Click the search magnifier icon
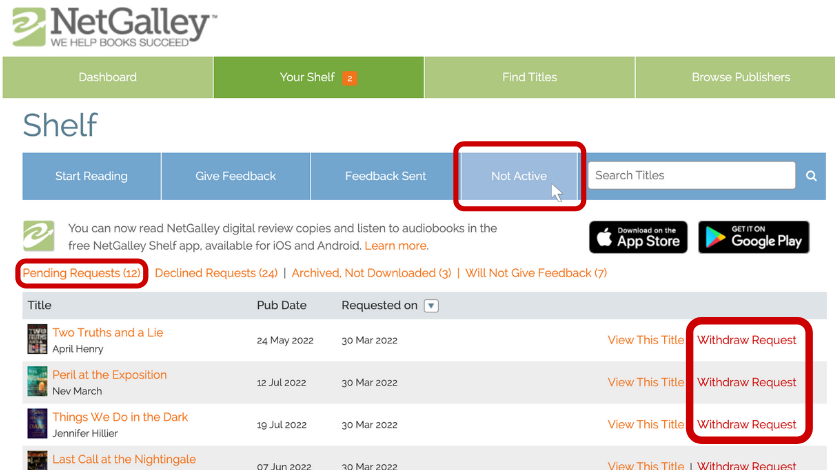Screen dimensions: 835x470 [x=811, y=176]
